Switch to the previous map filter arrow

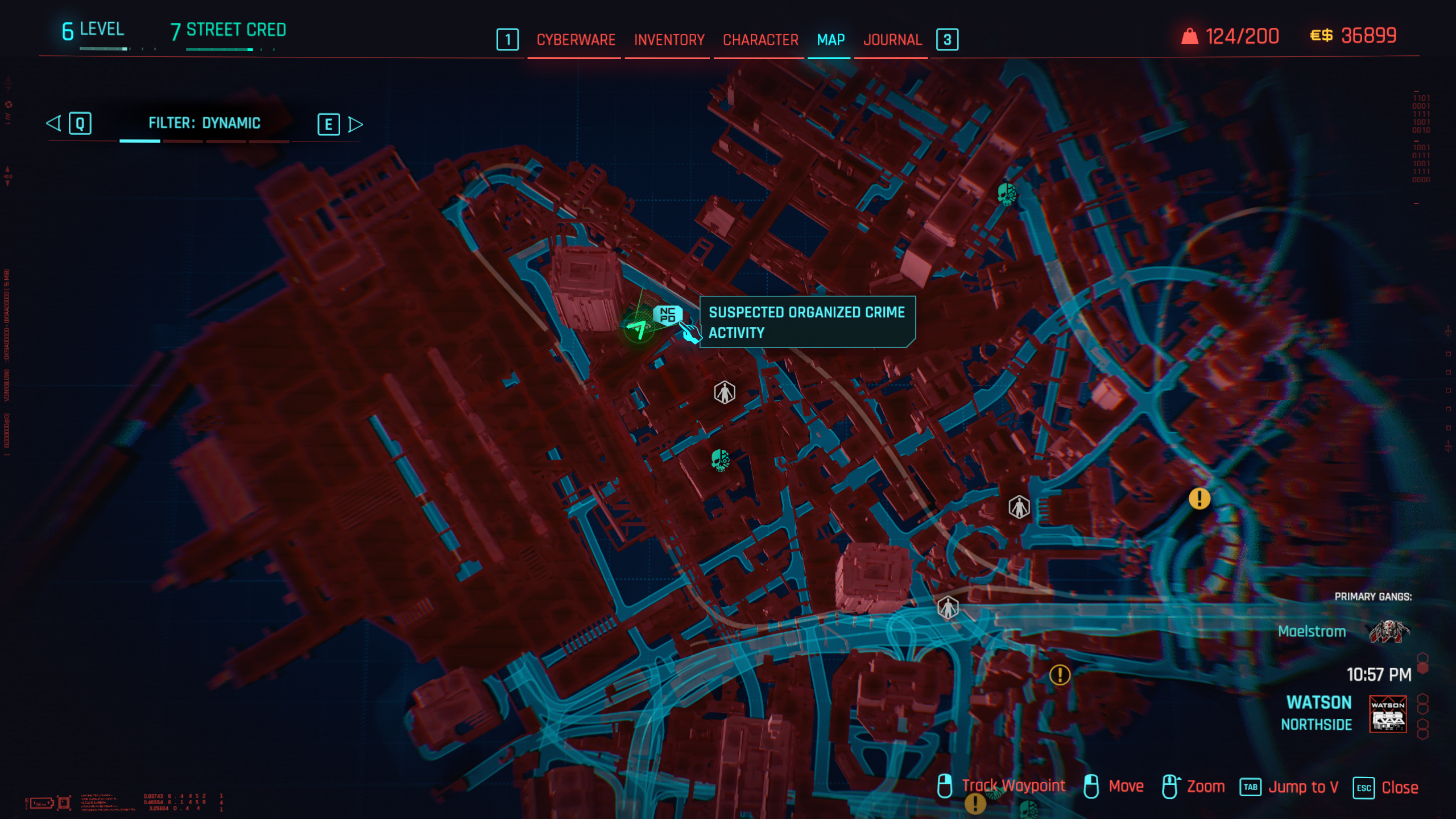point(53,123)
